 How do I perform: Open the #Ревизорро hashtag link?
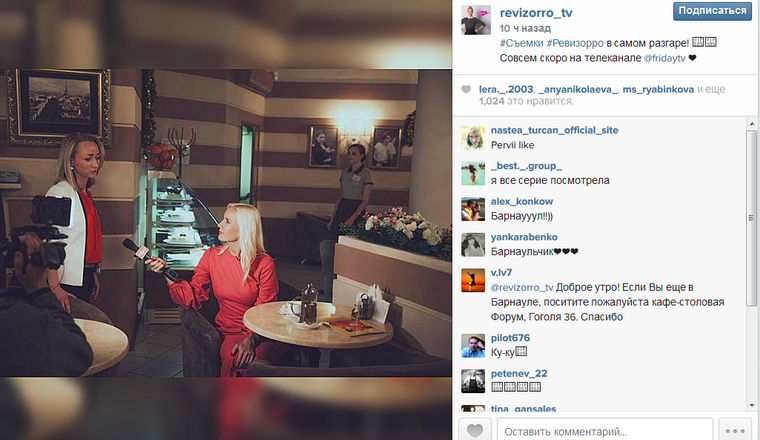click(575, 43)
